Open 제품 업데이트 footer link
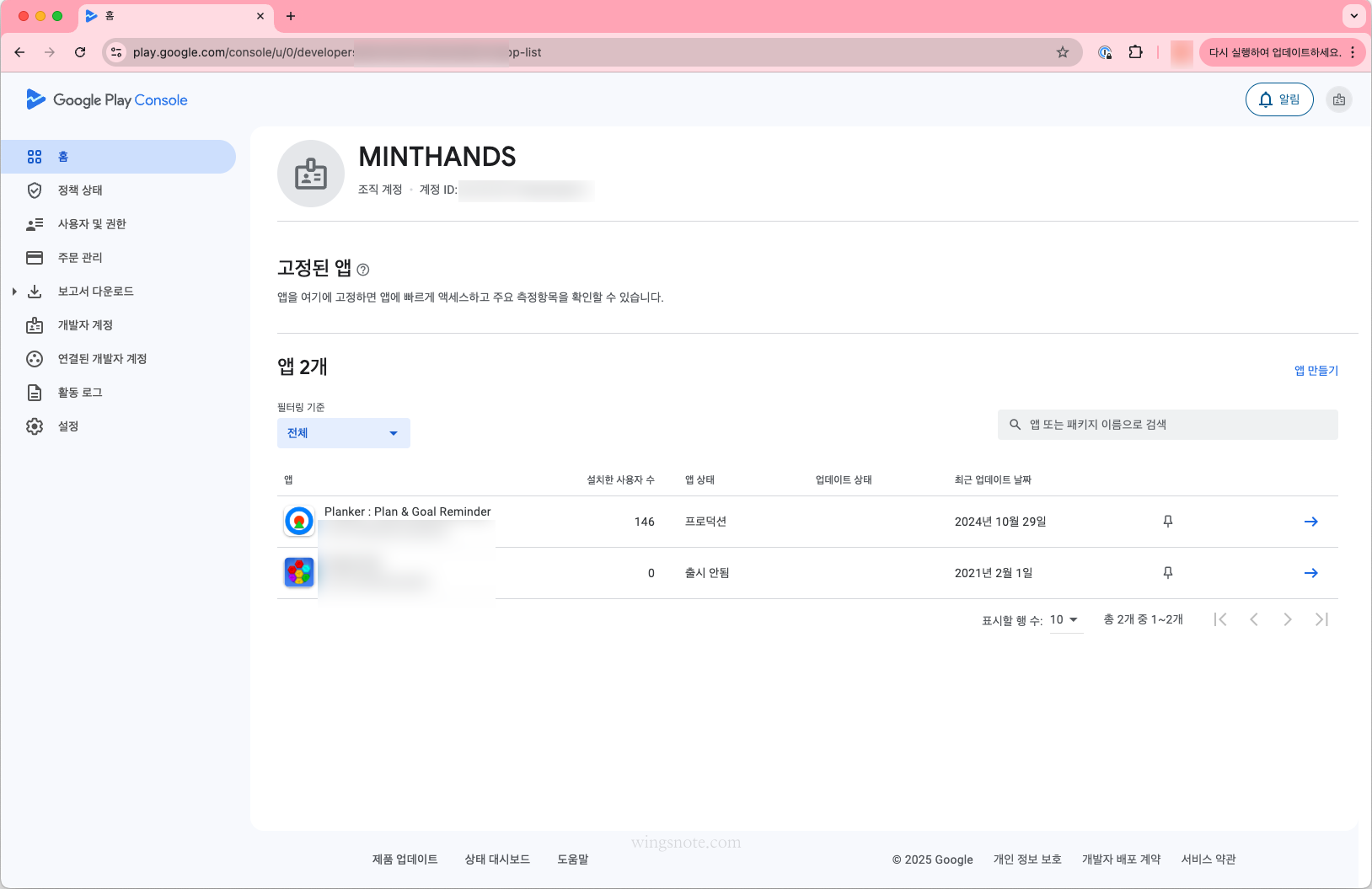The width and height of the screenshot is (1372, 889). pyautogui.click(x=405, y=860)
